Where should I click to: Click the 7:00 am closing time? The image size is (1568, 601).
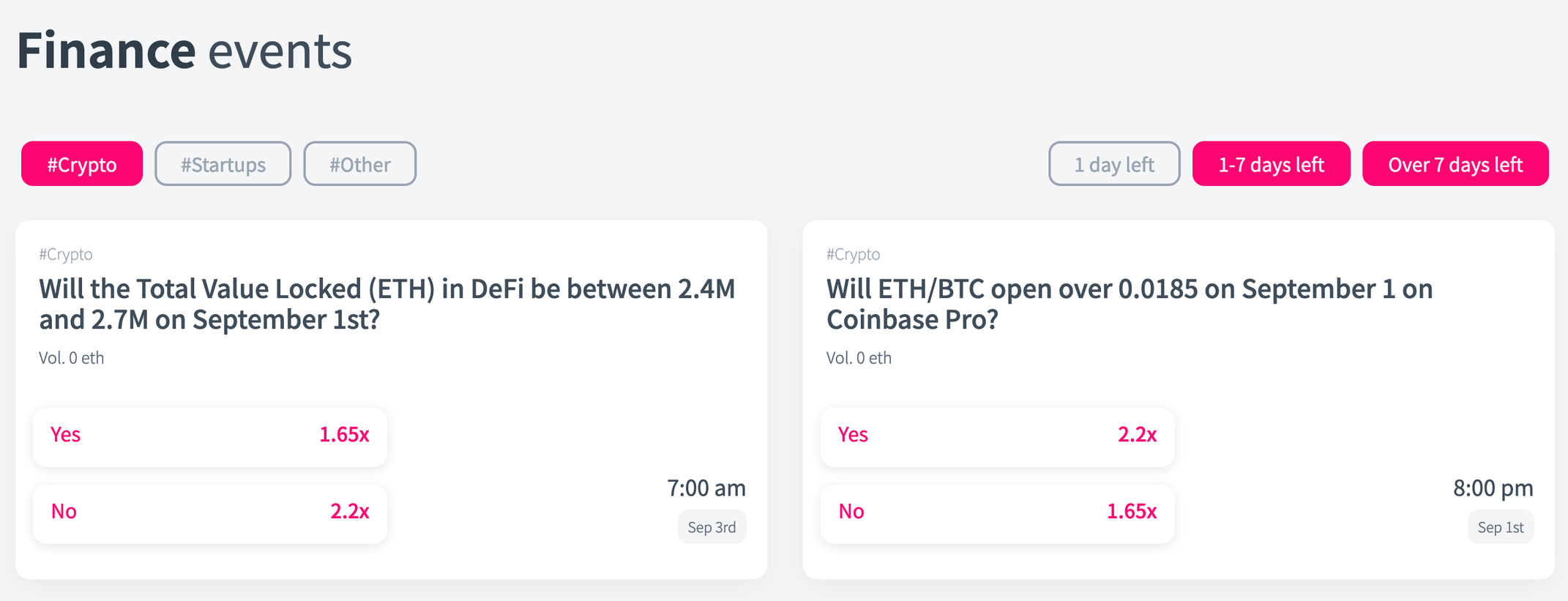[x=706, y=488]
